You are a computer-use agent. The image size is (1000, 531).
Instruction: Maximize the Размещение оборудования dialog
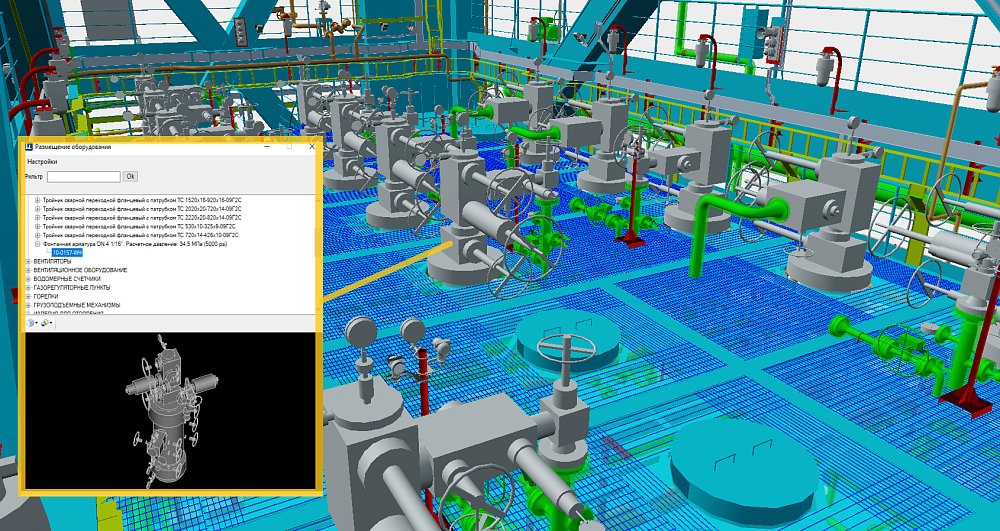point(289,147)
